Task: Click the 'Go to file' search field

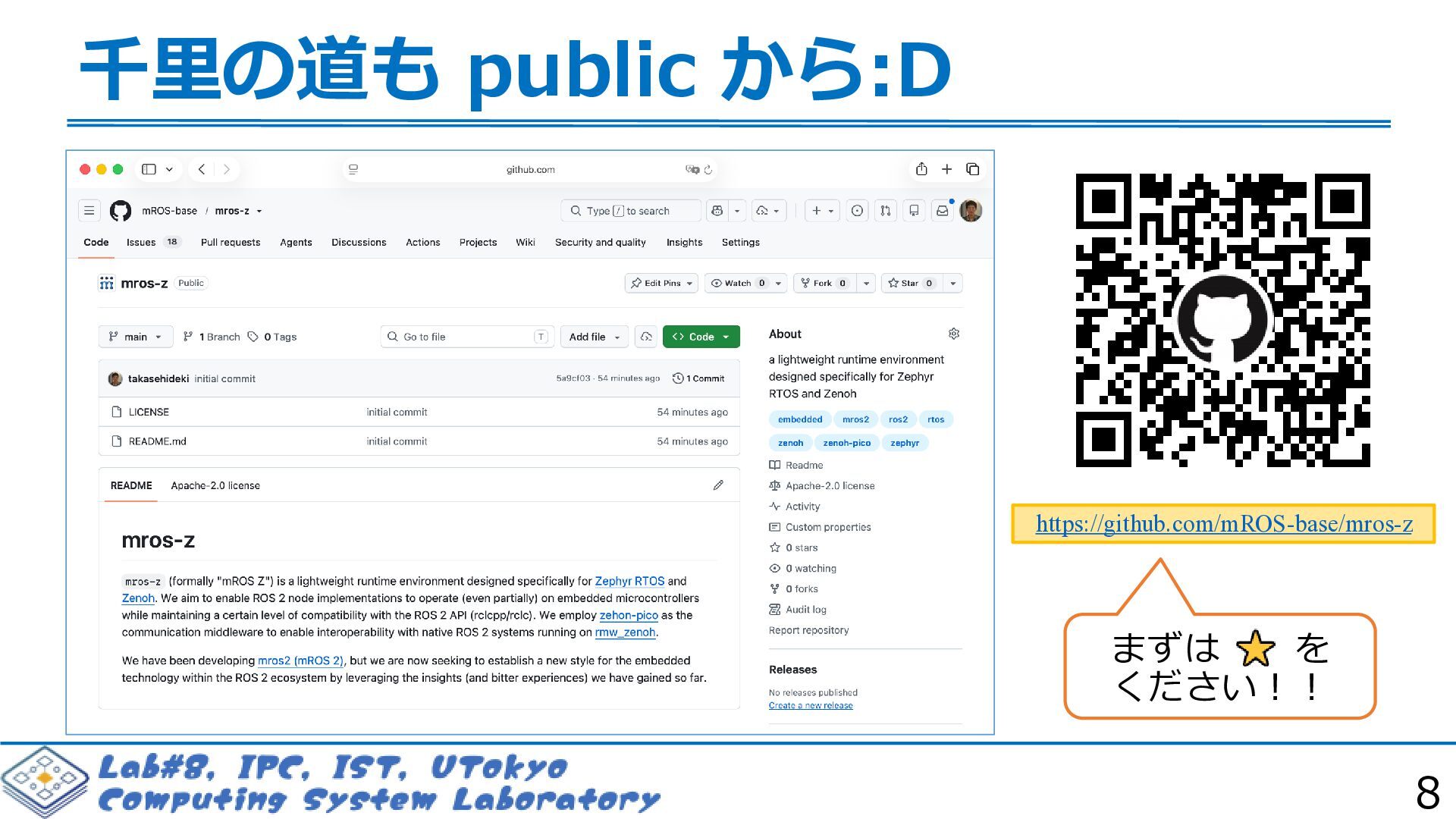Action: pos(467,337)
